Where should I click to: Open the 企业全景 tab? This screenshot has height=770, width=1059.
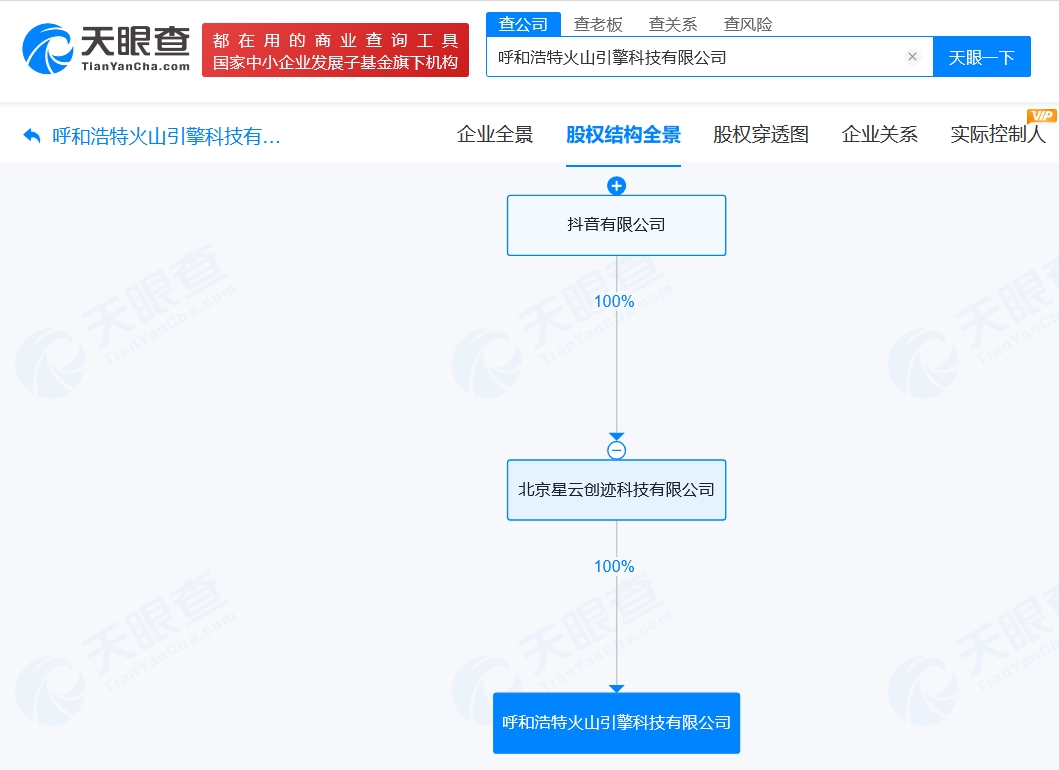click(x=495, y=135)
